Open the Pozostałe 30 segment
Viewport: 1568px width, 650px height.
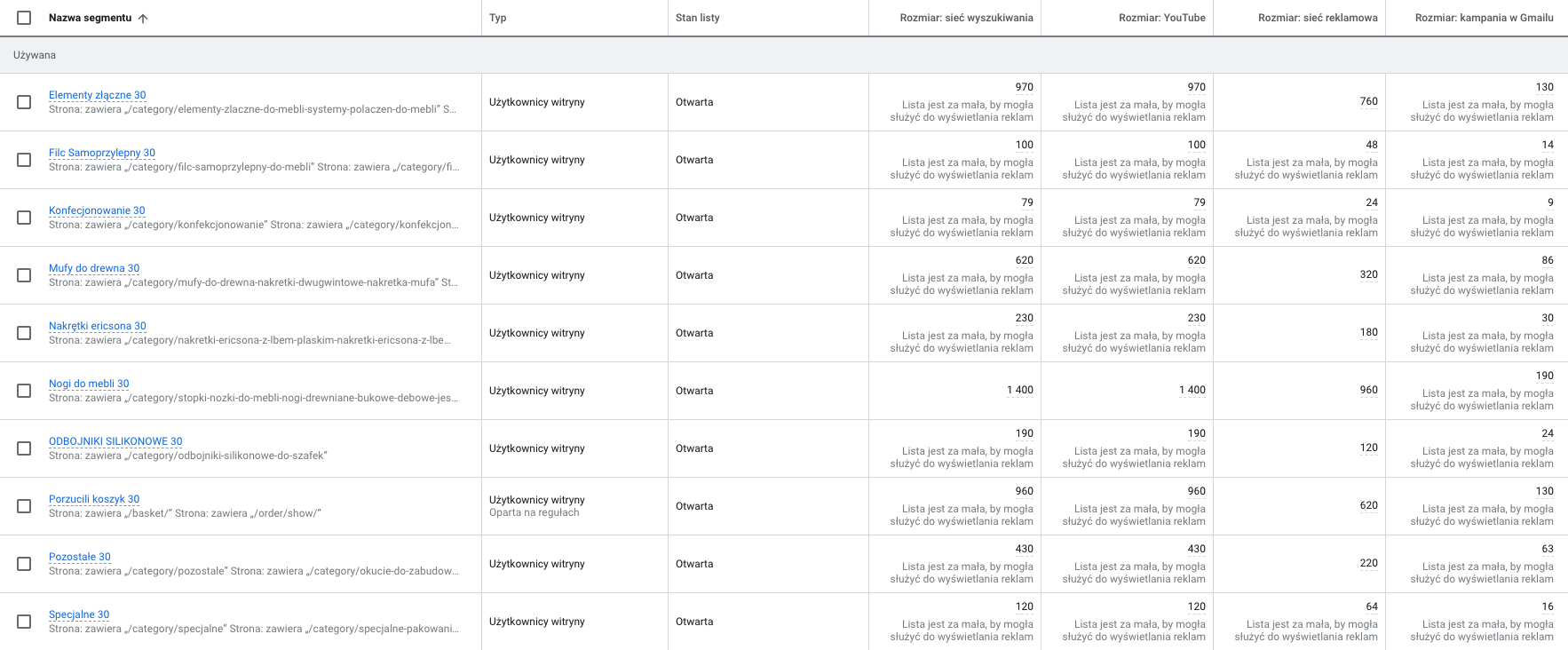pos(79,557)
